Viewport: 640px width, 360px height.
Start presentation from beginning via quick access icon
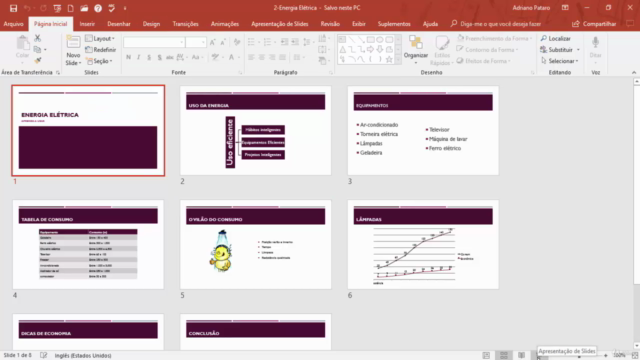[x=57, y=8]
